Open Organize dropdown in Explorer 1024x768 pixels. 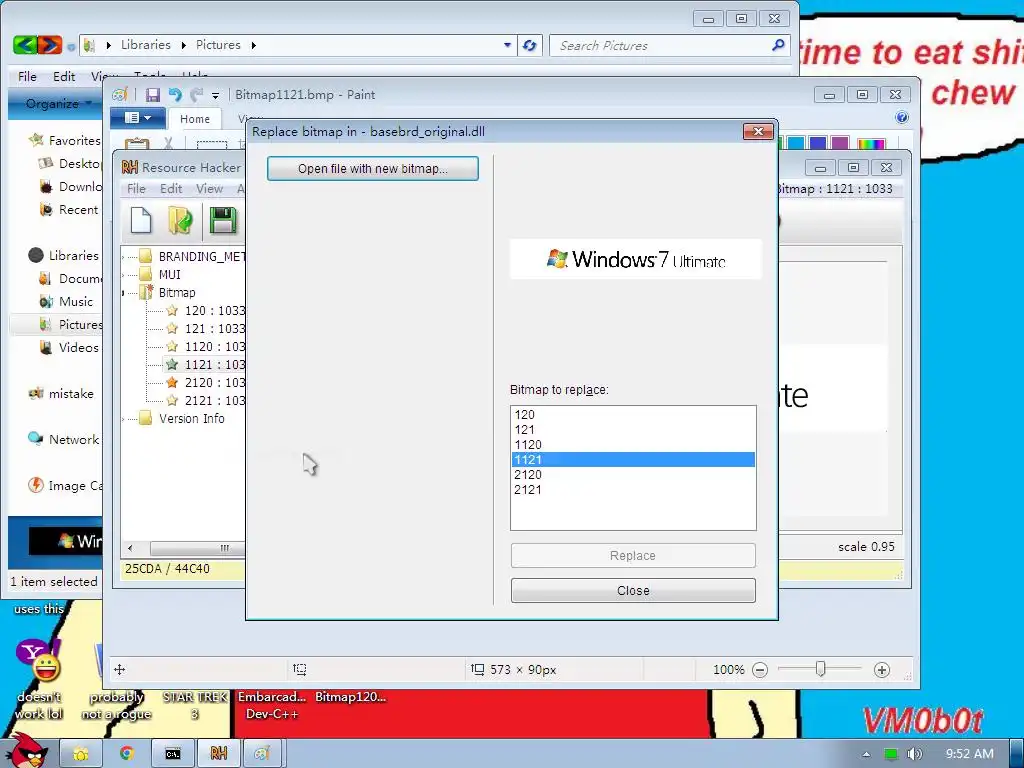tap(57, 103)
